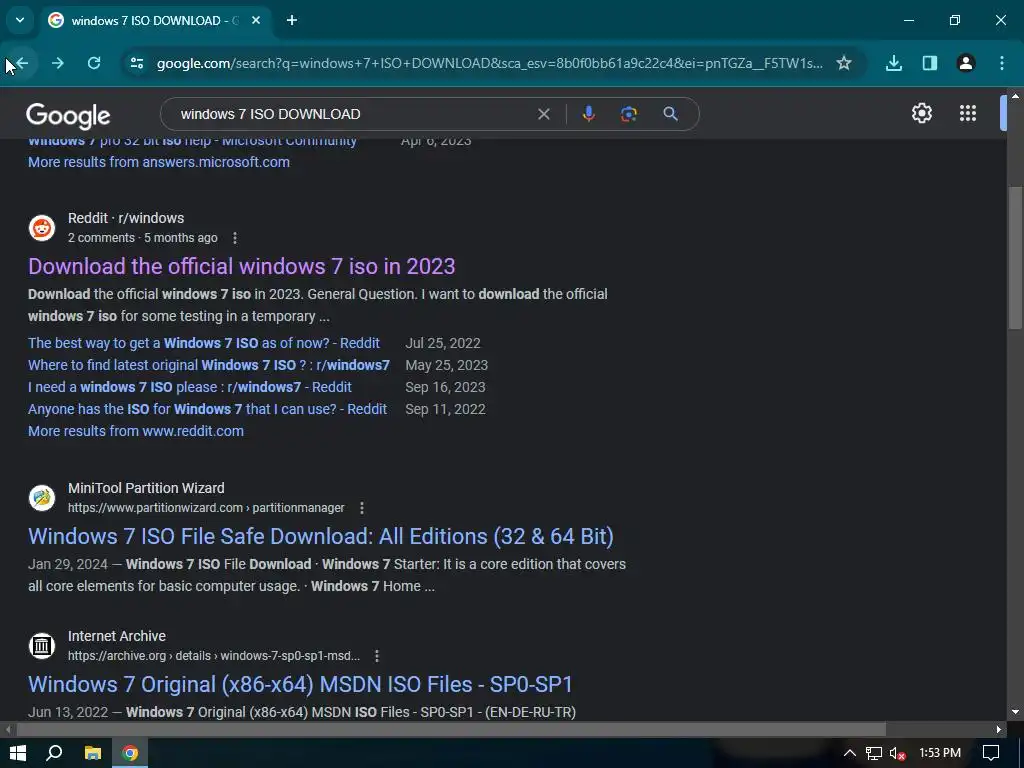
Task: Open More results from answers.microsoft.com
Action: click(x=159, y=162)
